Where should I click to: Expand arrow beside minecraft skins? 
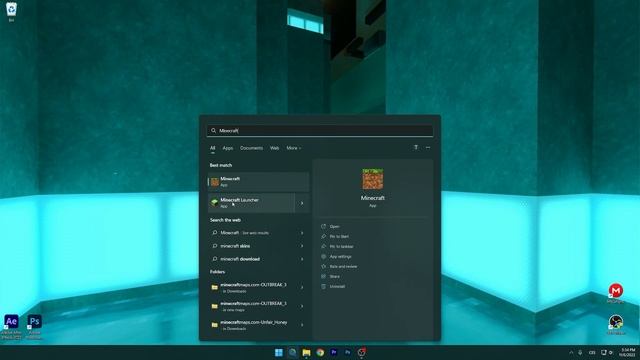coord(302,246)
